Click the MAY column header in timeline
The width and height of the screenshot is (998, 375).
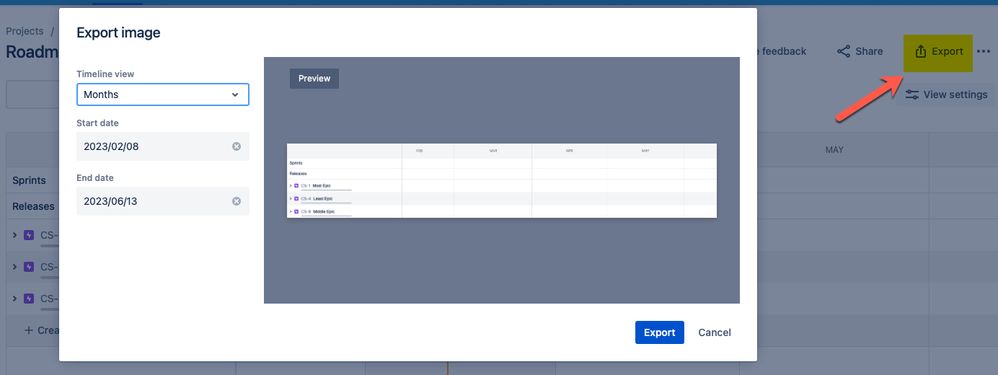(834, 150)
